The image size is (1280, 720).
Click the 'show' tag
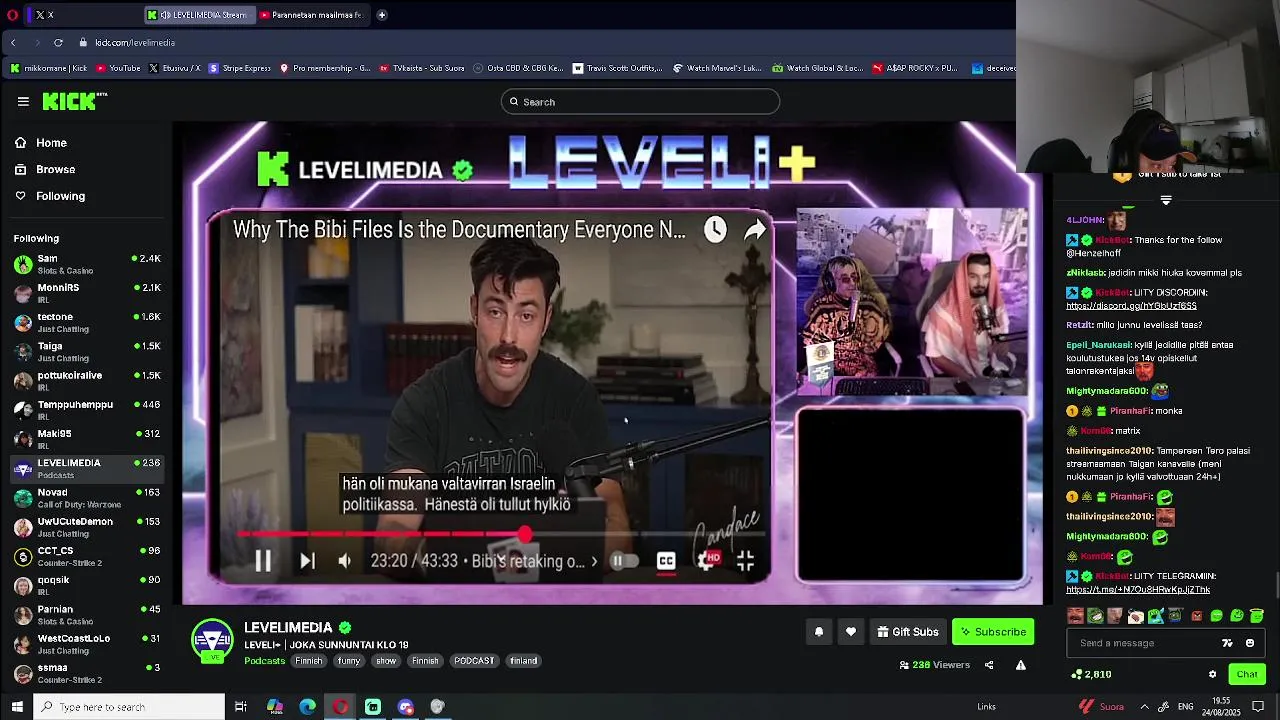pyautogui.click(x=386, y=661)
